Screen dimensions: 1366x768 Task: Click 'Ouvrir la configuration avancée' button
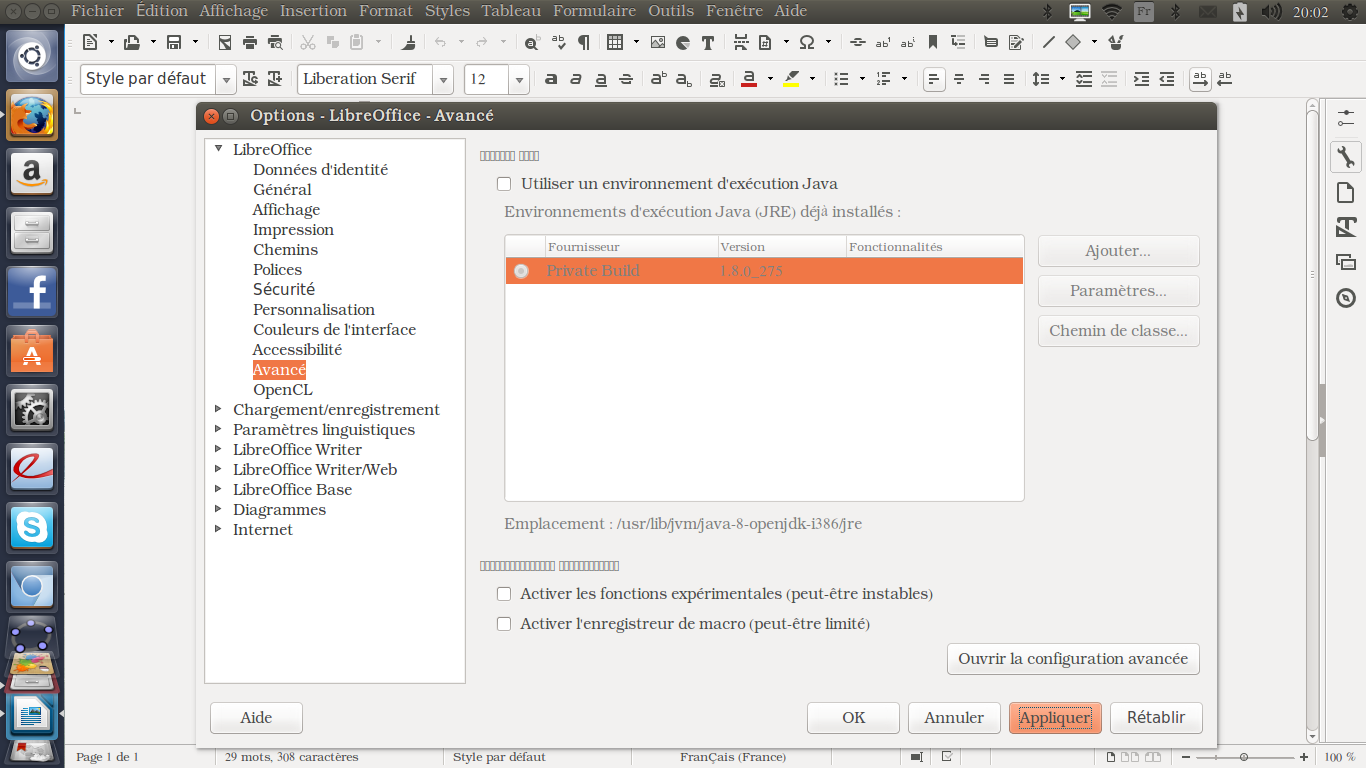pos(1073,659)
